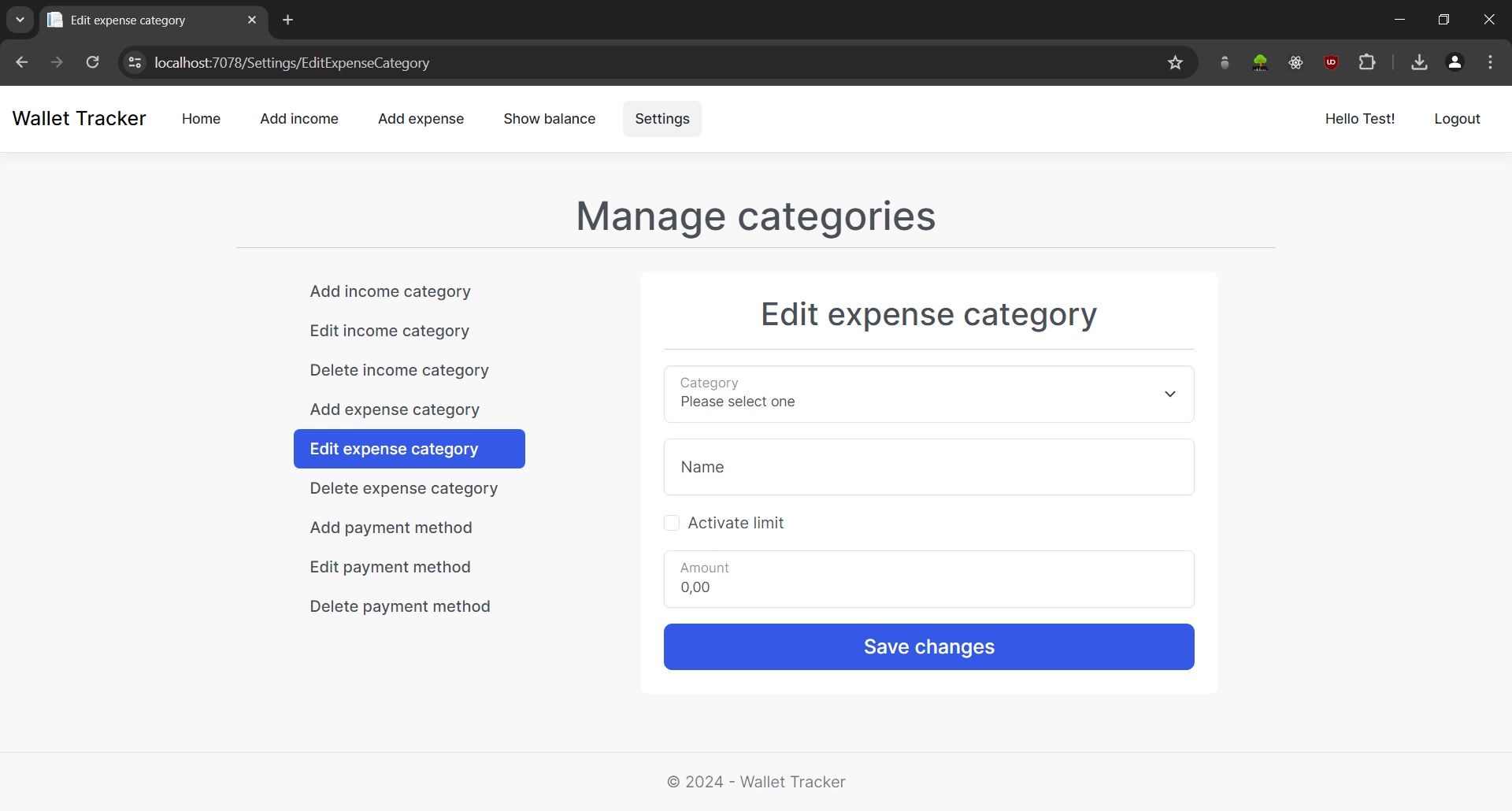Viewport: 1512px width, 811px height.
Task: Open the Category dropdown
Action: pyautogui.click(x=928, y=394)
